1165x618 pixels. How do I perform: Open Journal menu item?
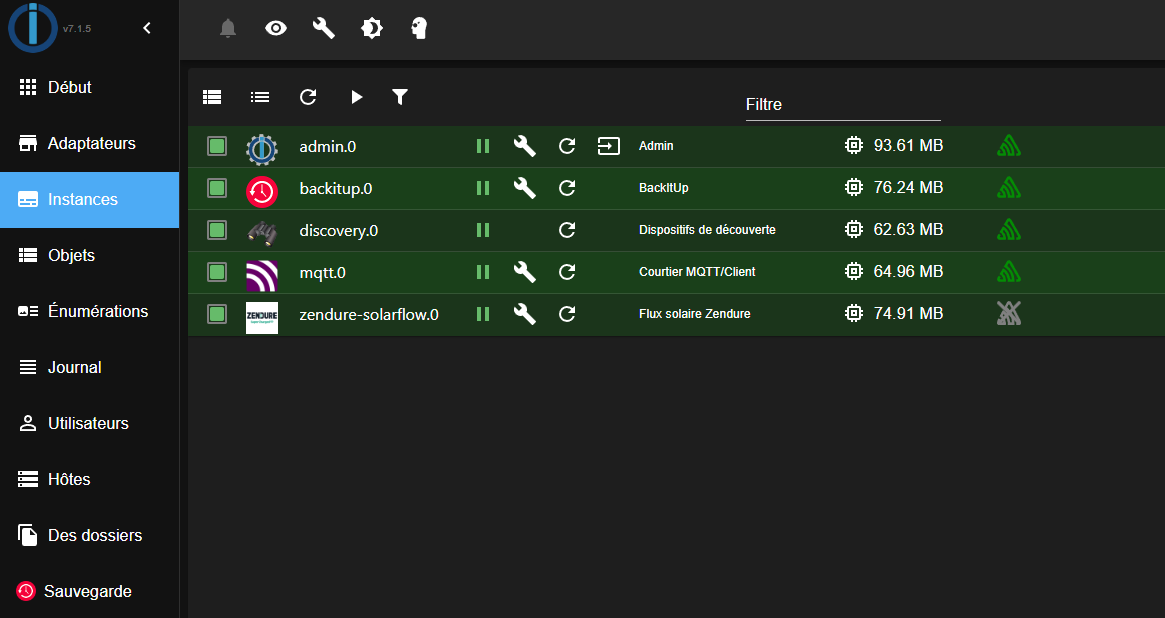(89, 368)
